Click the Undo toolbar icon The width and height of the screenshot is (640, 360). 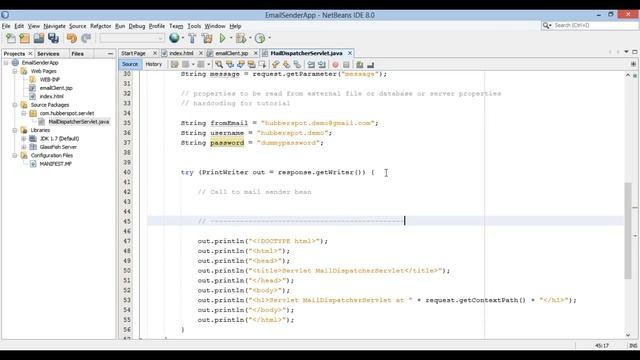(71, 38)
